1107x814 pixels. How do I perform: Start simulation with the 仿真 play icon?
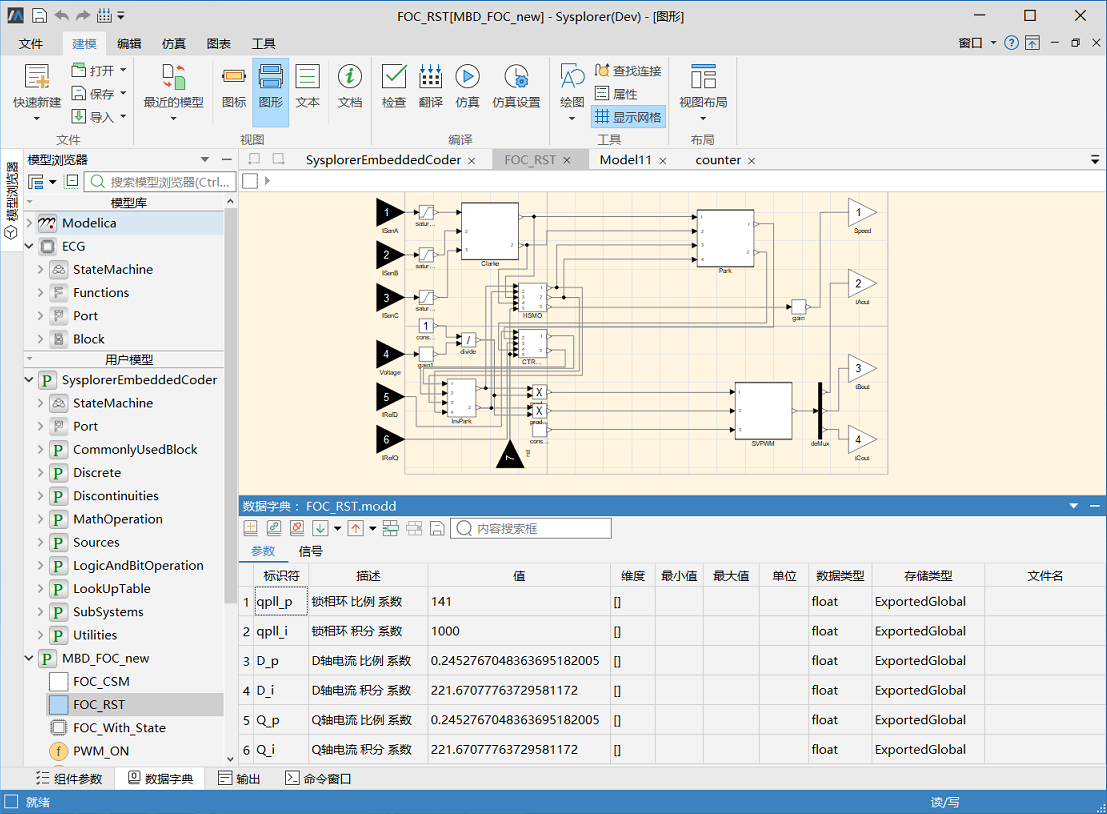click(467, 78)
